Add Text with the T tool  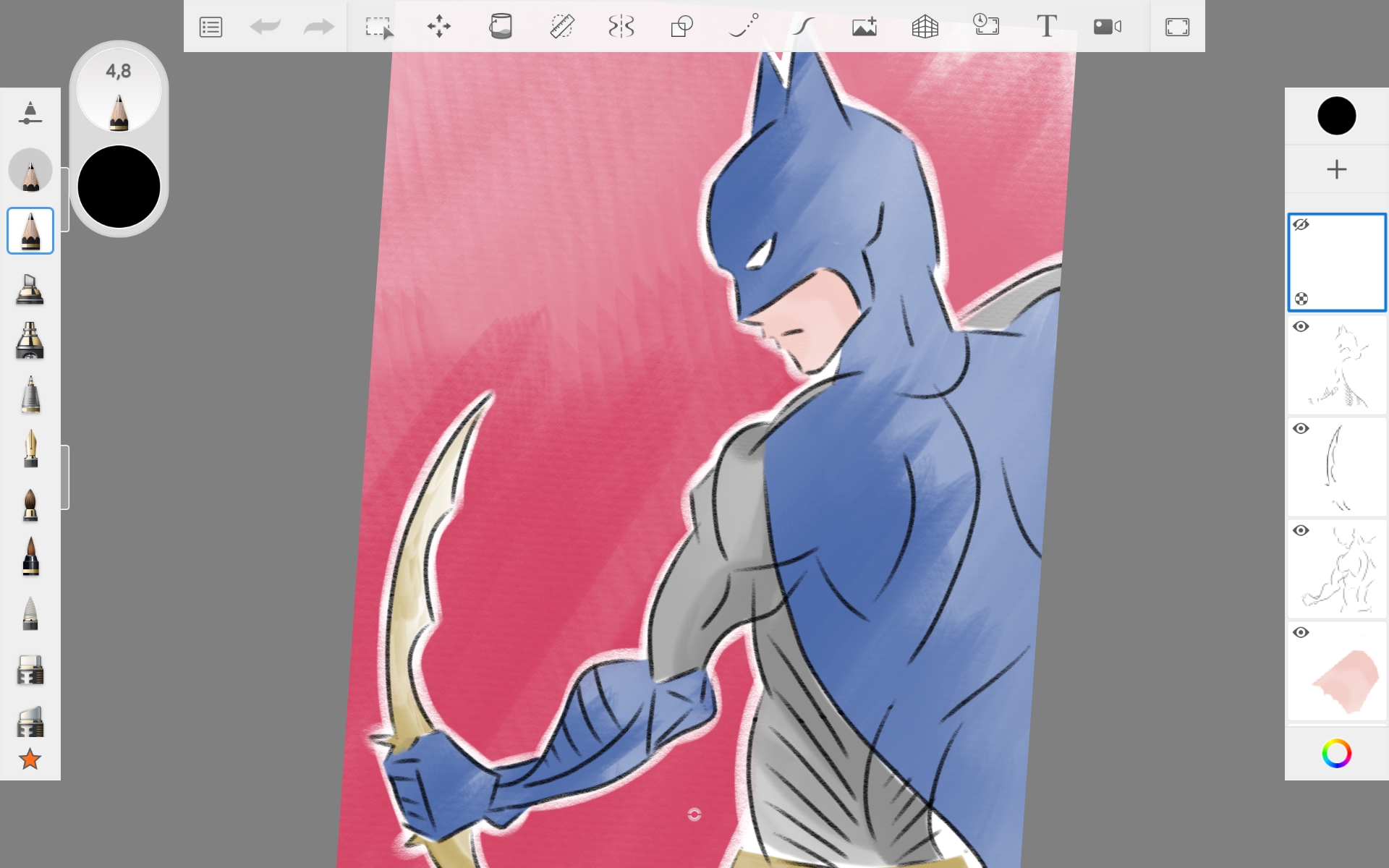click(1046, 27)
